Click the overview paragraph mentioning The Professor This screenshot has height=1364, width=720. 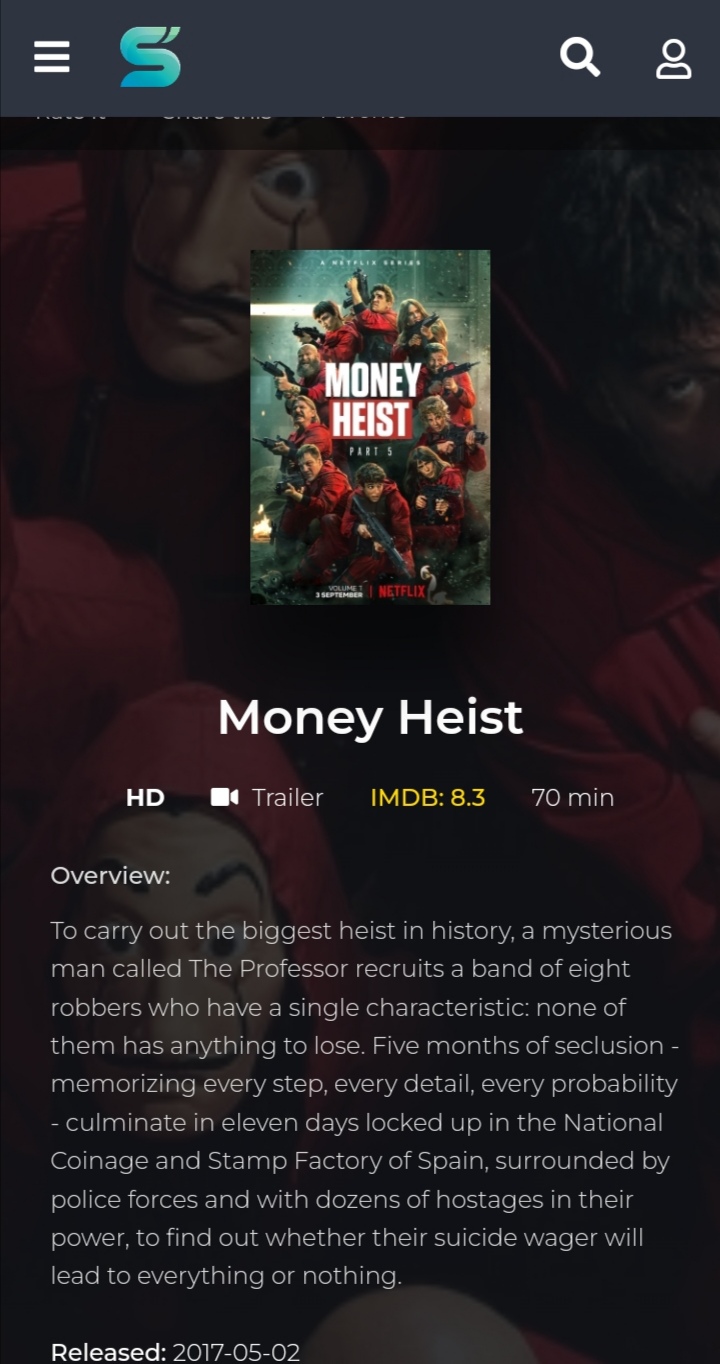pyautogui.click(x=365, y=1102)
